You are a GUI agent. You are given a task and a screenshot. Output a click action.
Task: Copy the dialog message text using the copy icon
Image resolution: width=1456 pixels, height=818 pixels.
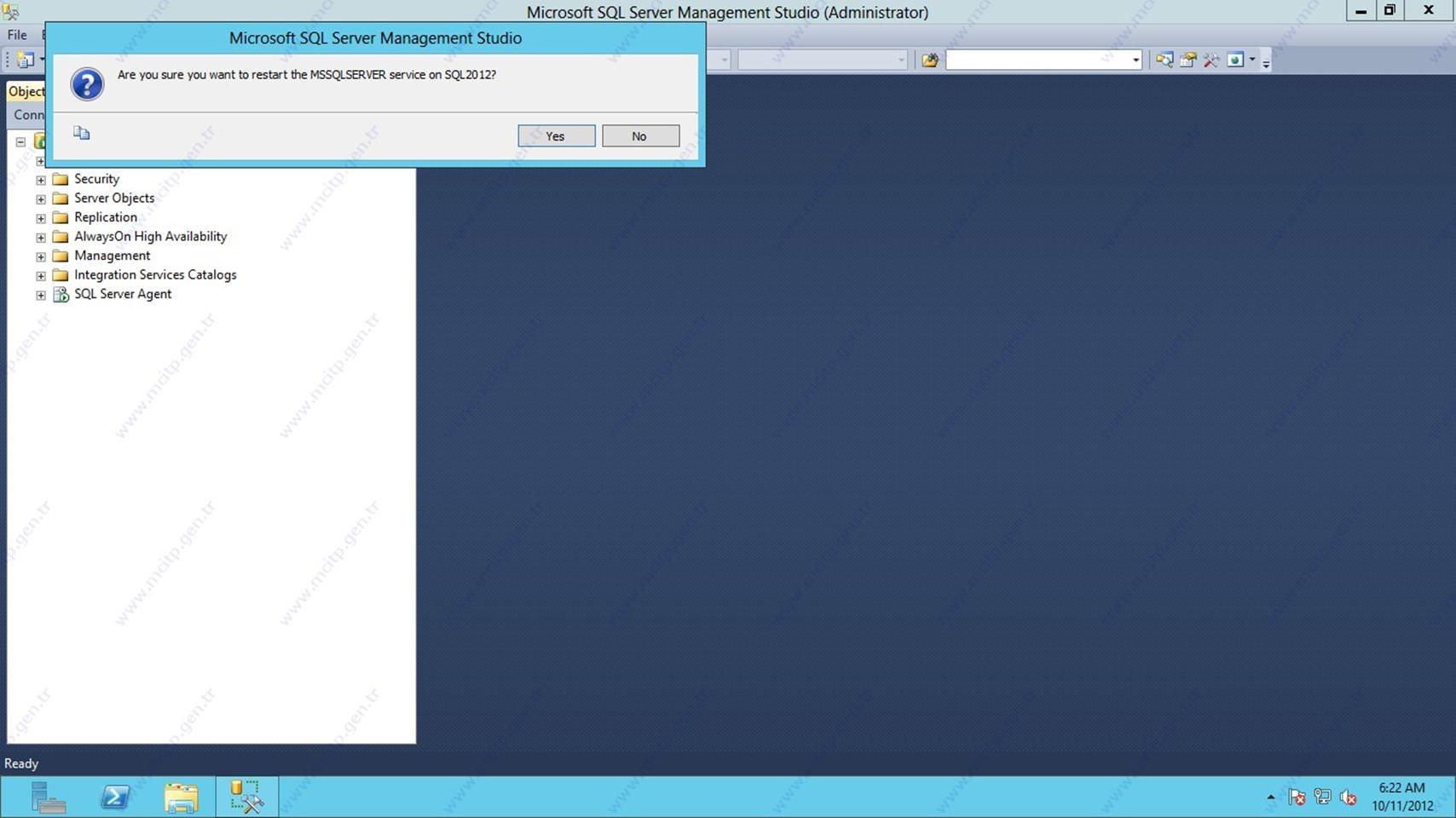point(82,133)
